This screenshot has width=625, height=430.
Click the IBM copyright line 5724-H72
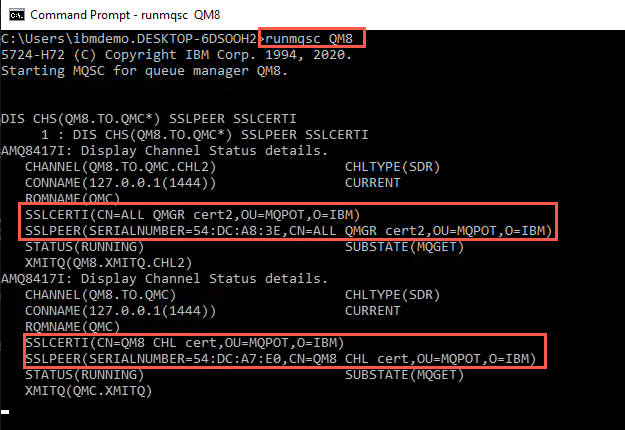tap(176, 55)
